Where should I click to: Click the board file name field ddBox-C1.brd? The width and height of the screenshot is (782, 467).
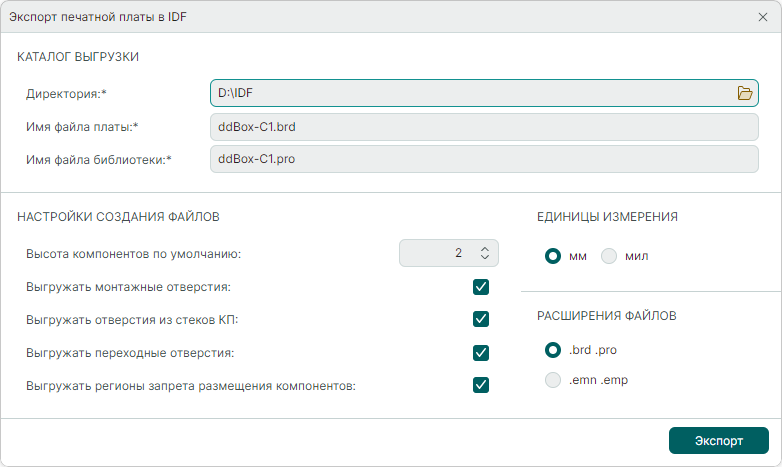484,127
